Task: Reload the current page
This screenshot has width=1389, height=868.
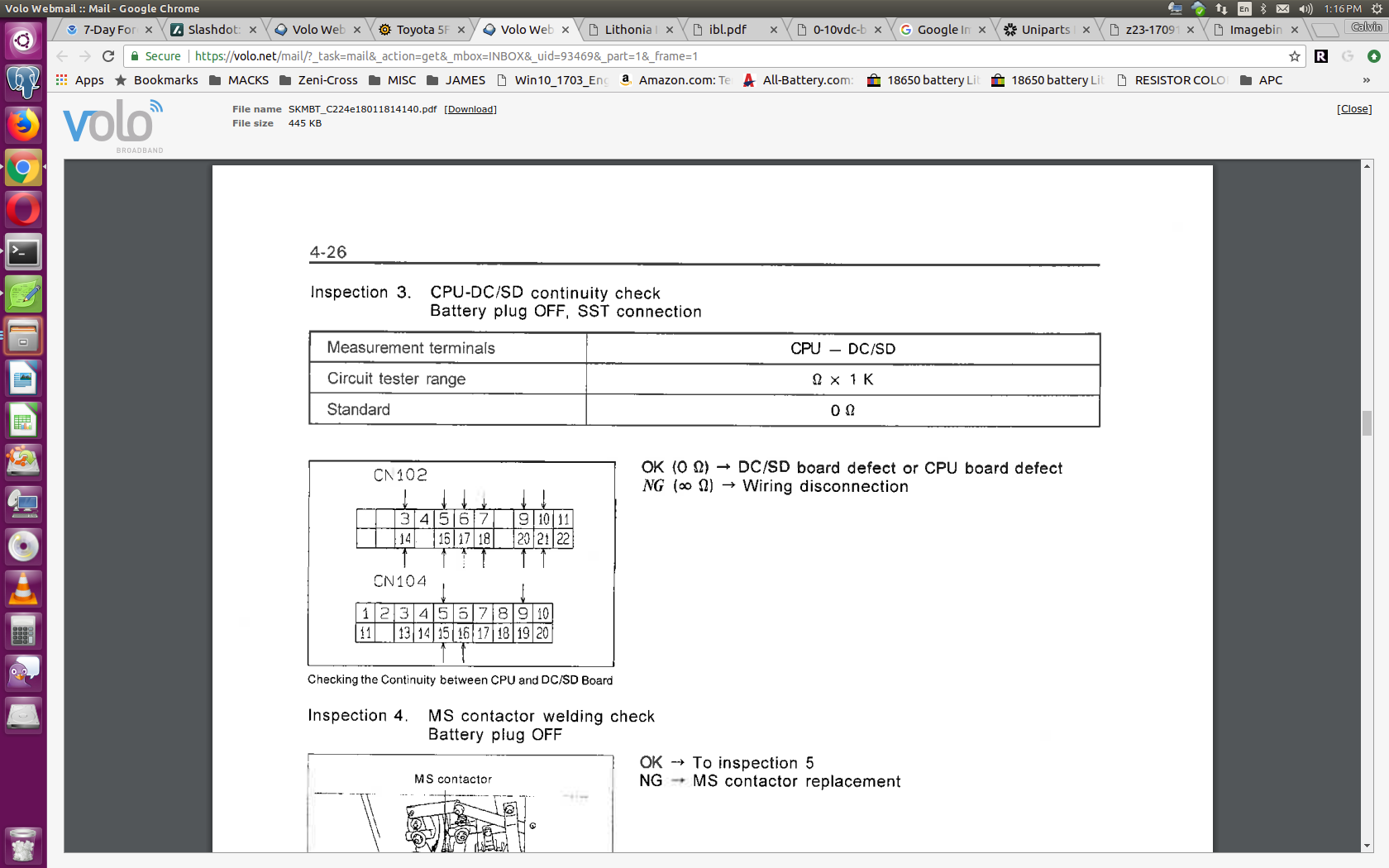Action: pos(108,56)
